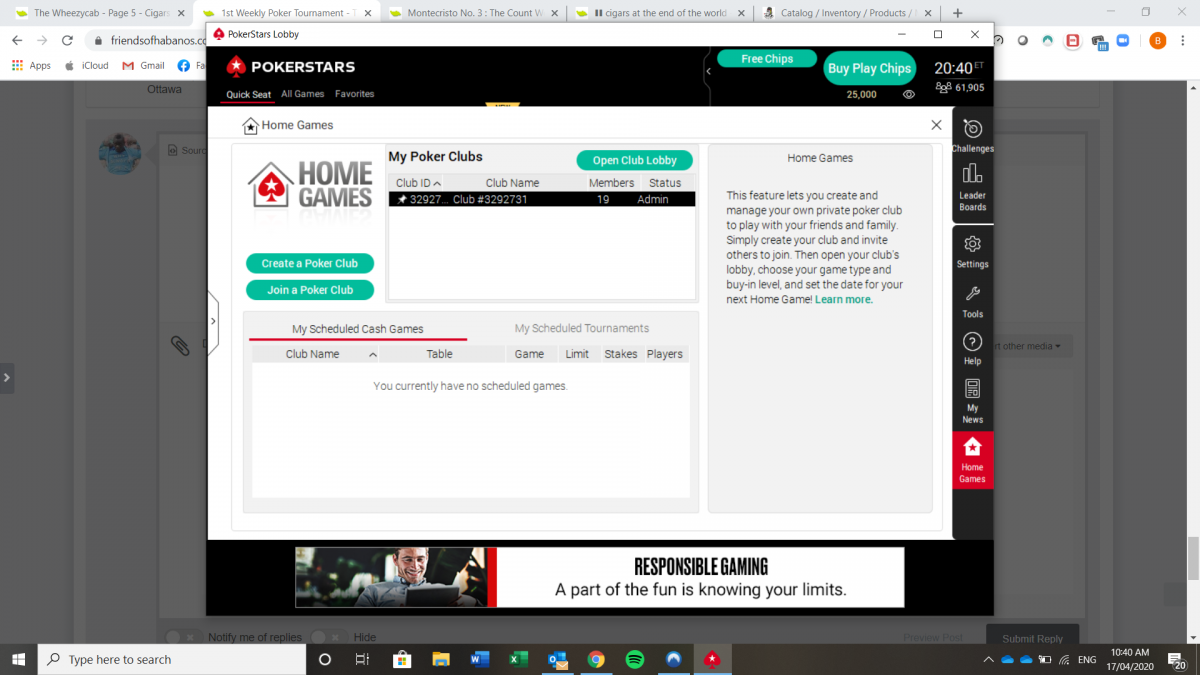Image resolution: width=1200 pixels, height=675 pixels.
Task: Select My Scheduled Cash Games tab
Action: coord(358,329)
